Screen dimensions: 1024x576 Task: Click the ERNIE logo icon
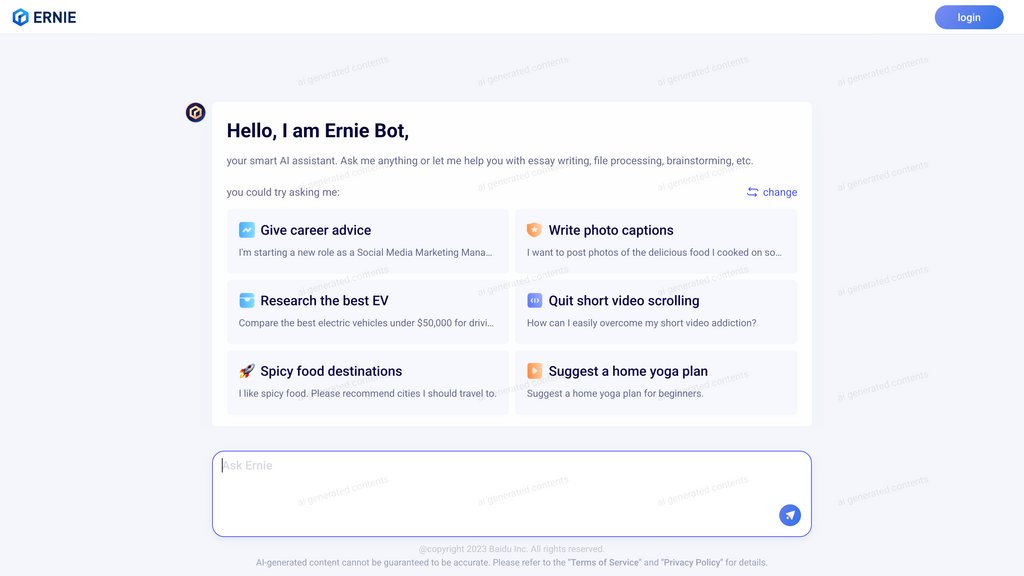20,17
